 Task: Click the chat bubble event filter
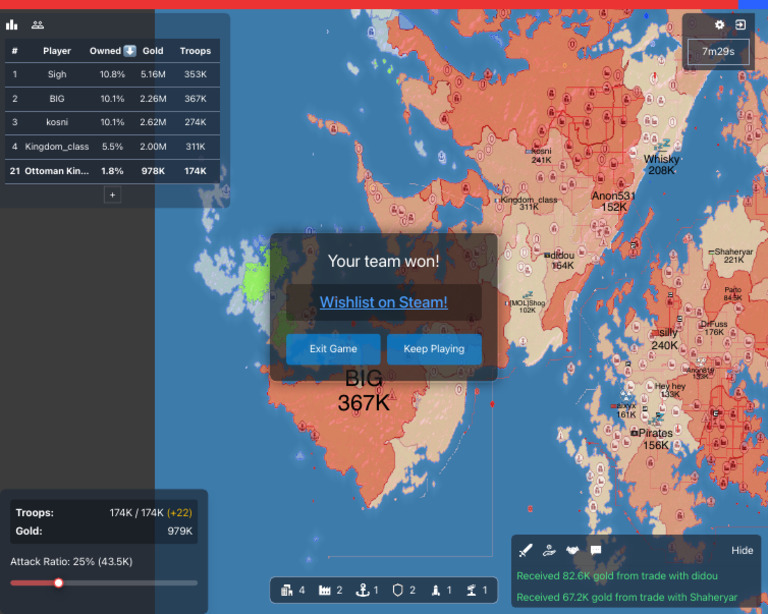(596, 550)
